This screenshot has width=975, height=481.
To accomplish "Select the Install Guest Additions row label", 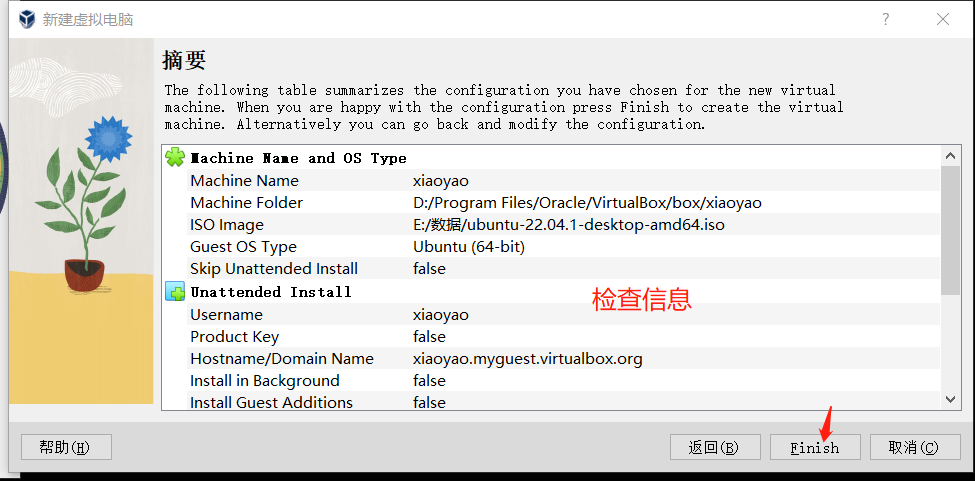I will point(272,403).
